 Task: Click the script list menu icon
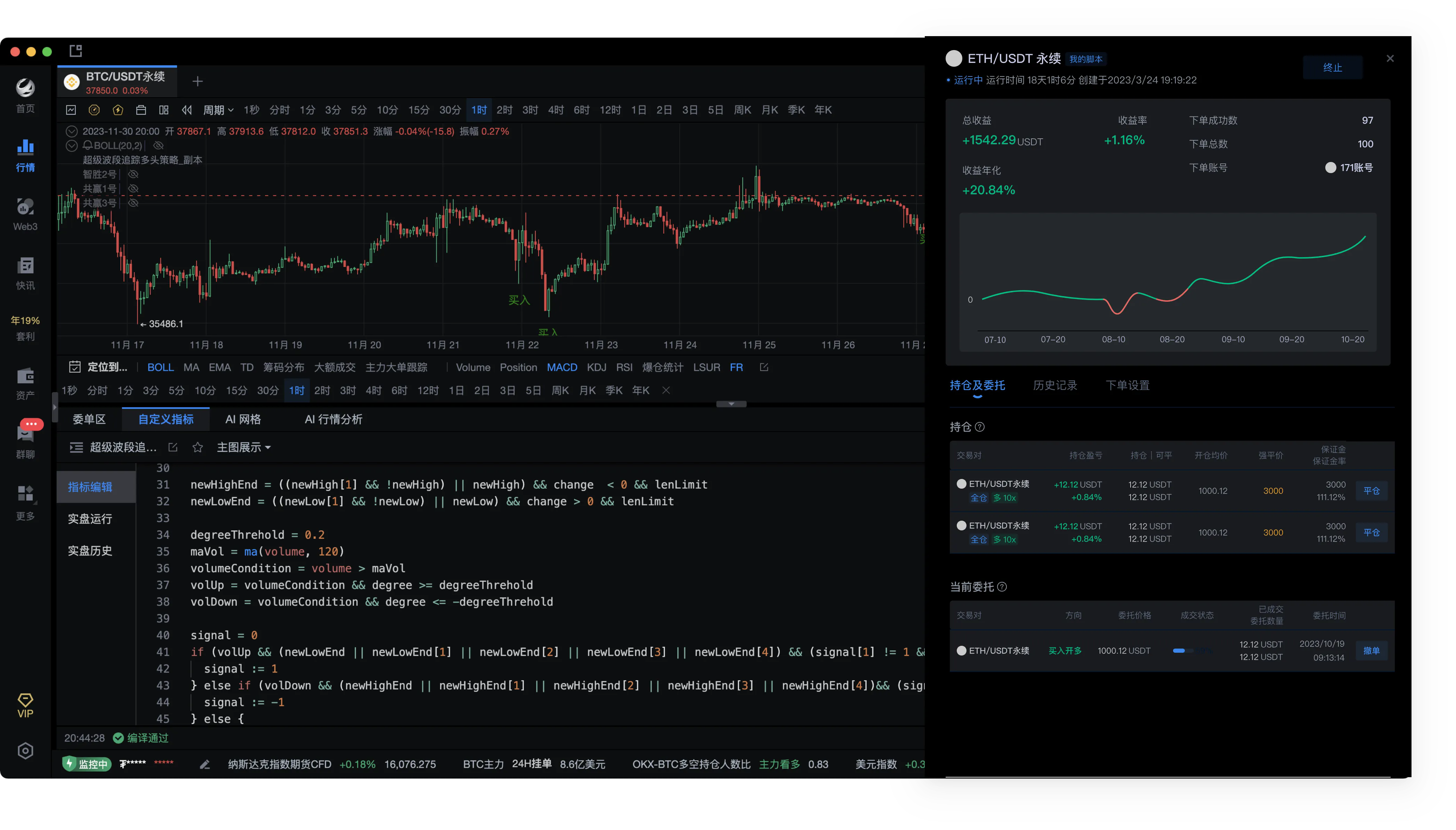point(76,447)
